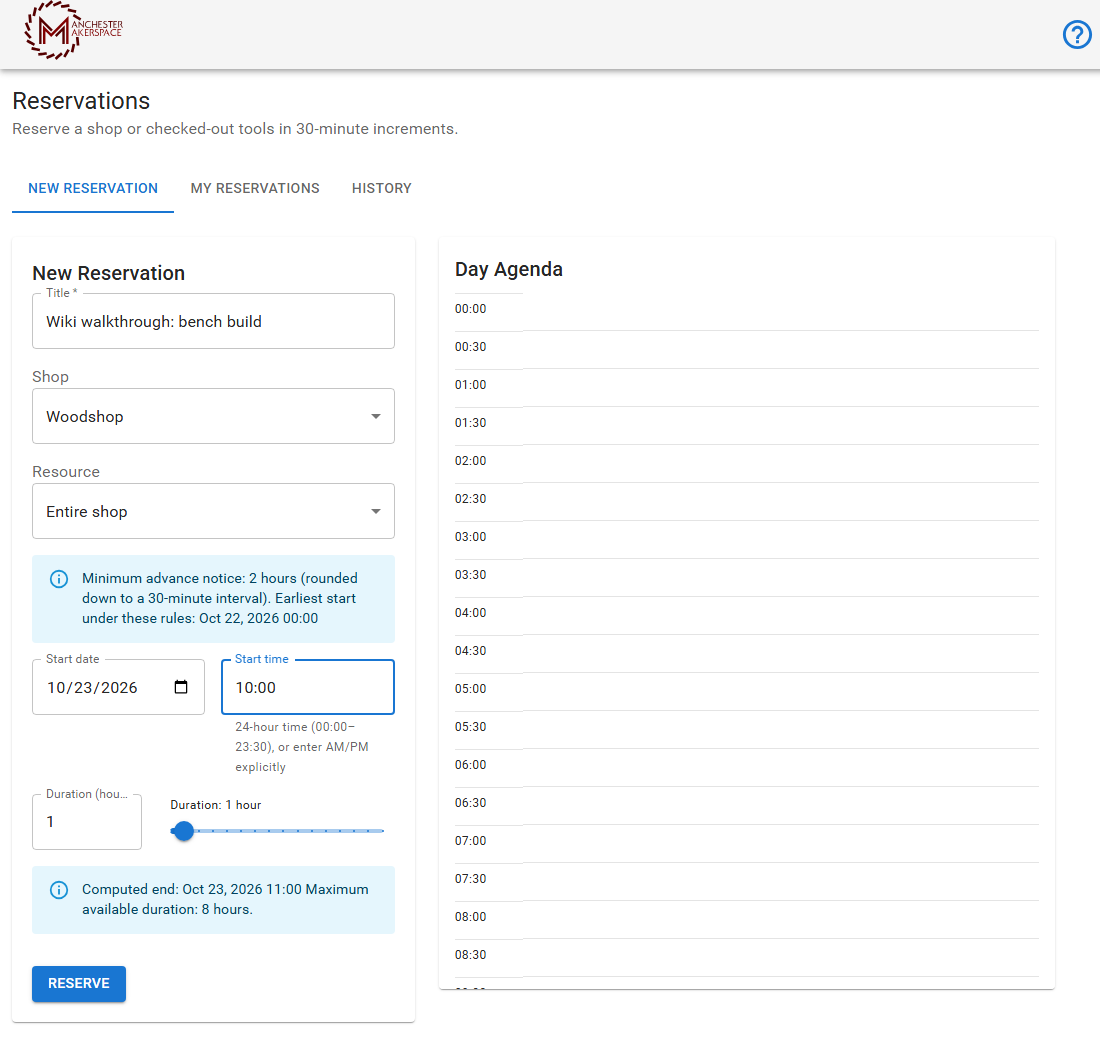The image size is (1100, 1040).
Task: Click the 01:30 agenda slot label
Action: tap(470, 422)
